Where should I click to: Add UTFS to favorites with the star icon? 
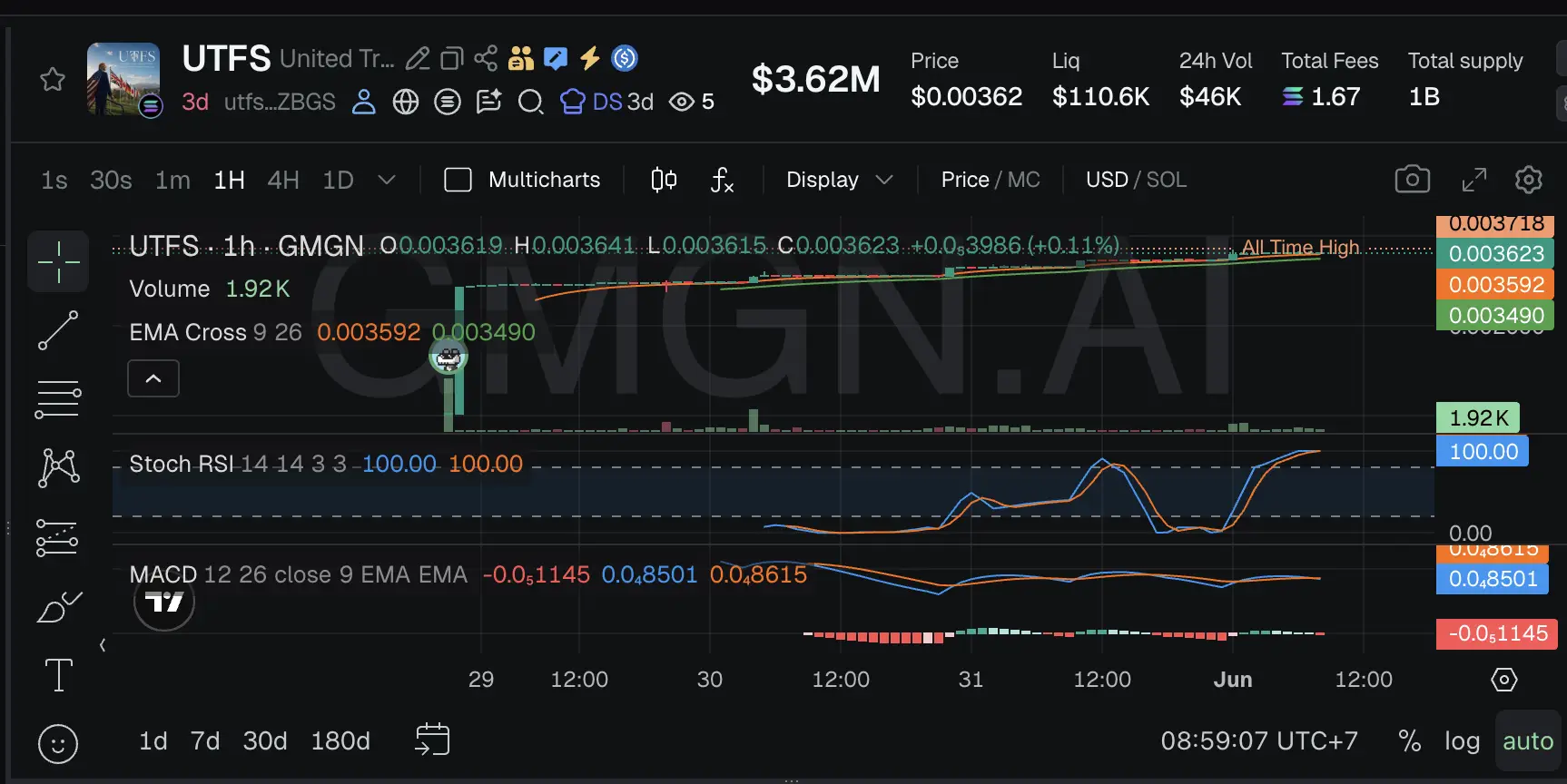click(53, 80)
